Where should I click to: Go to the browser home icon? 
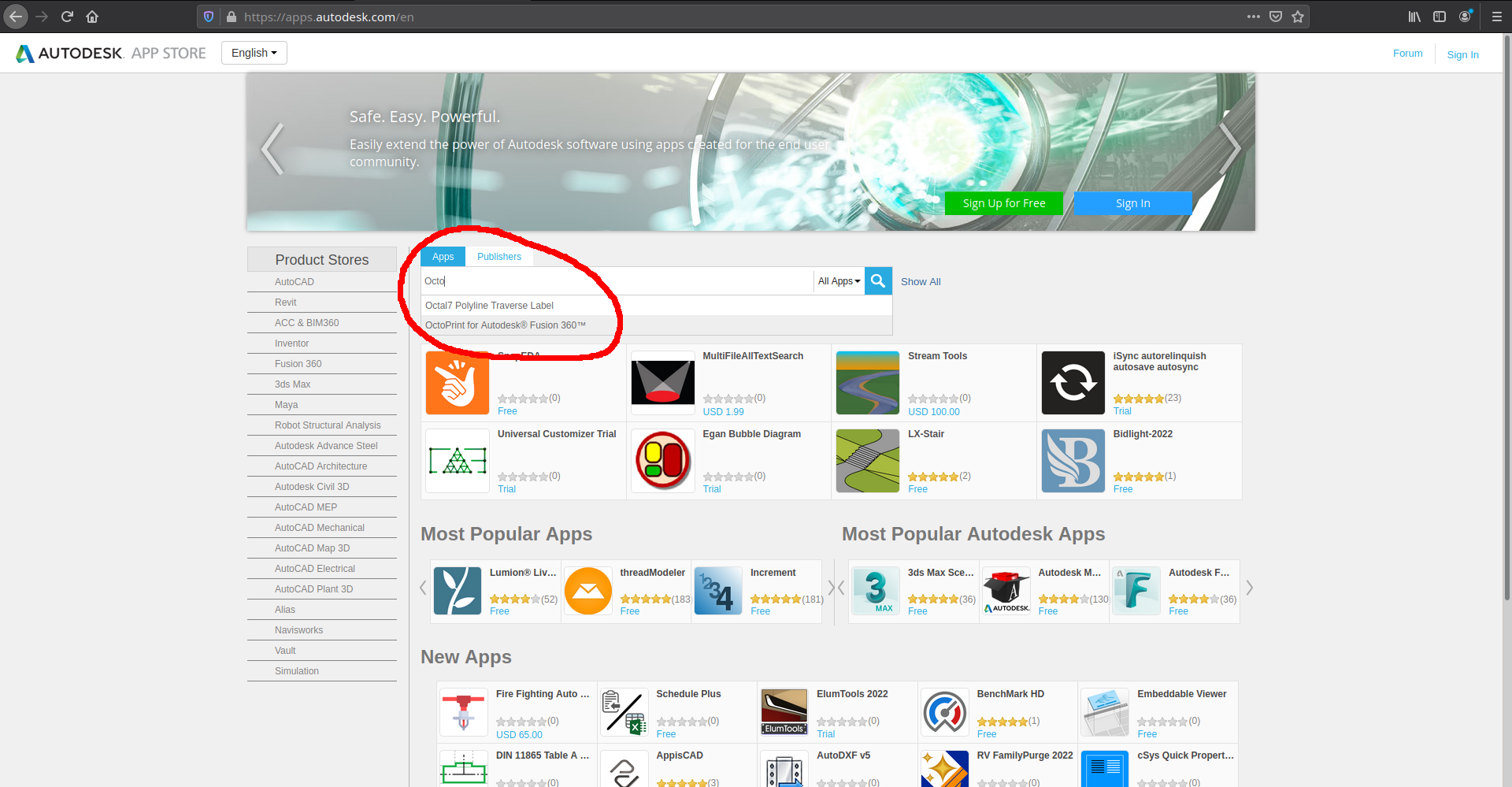click(x=92, y=17)
